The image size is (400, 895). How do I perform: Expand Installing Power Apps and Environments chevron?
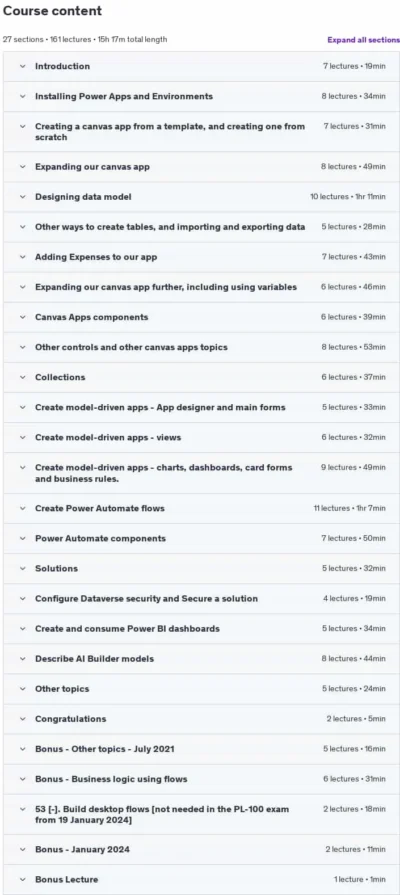click(x=23, y=96)
